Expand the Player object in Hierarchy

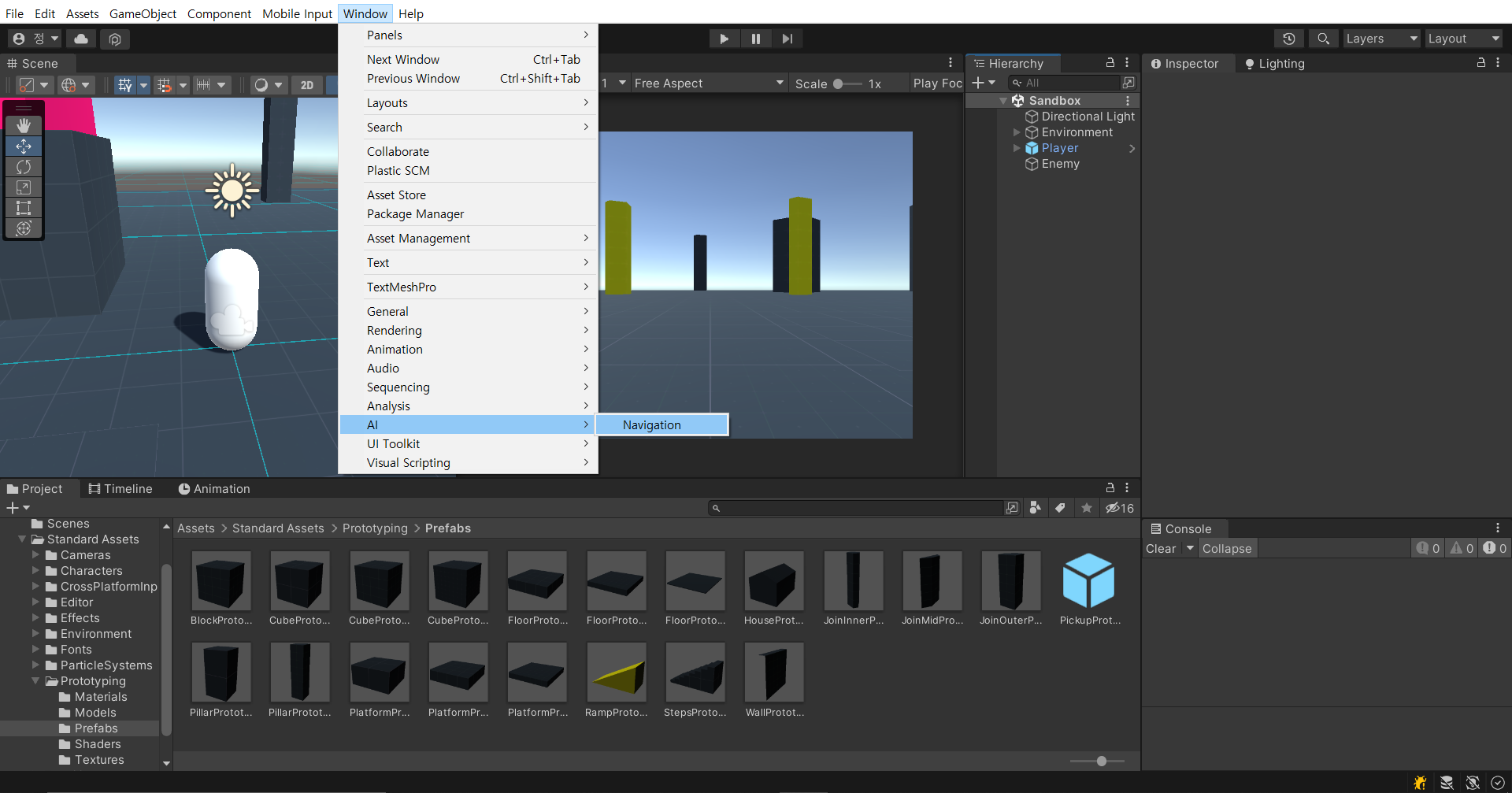(1017, 148)
